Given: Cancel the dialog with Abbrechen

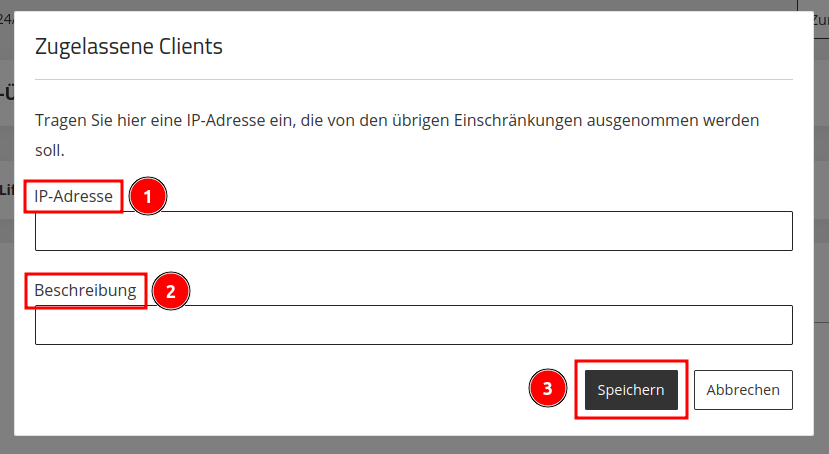Looking at the screenshot, I should [743, 390].
